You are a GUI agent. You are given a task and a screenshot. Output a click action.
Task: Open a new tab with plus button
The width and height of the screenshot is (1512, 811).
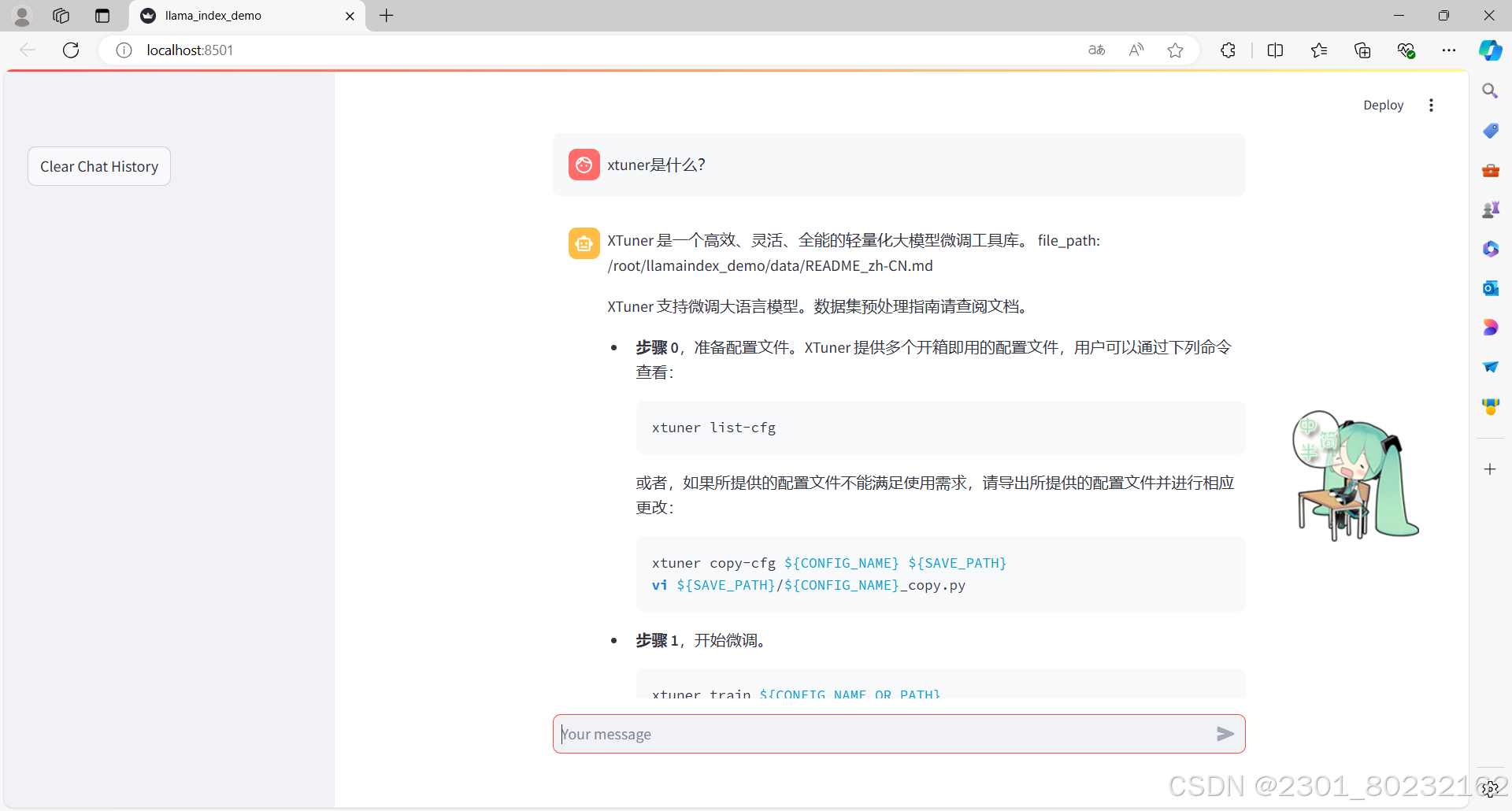[x=387, y=16]
